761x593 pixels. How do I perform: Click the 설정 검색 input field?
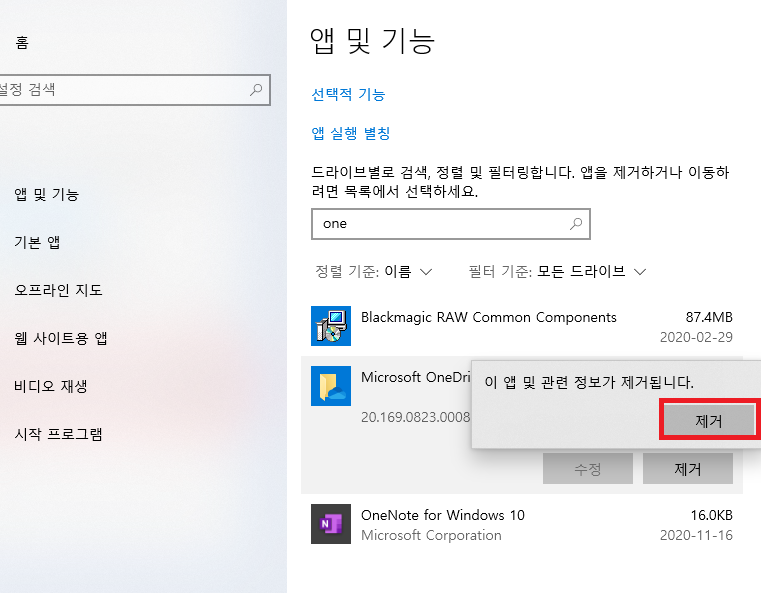pyautogui.click(x=134, y=90)
